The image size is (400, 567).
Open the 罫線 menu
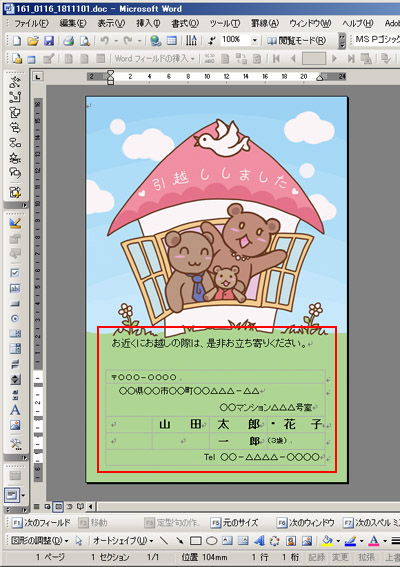265,24
